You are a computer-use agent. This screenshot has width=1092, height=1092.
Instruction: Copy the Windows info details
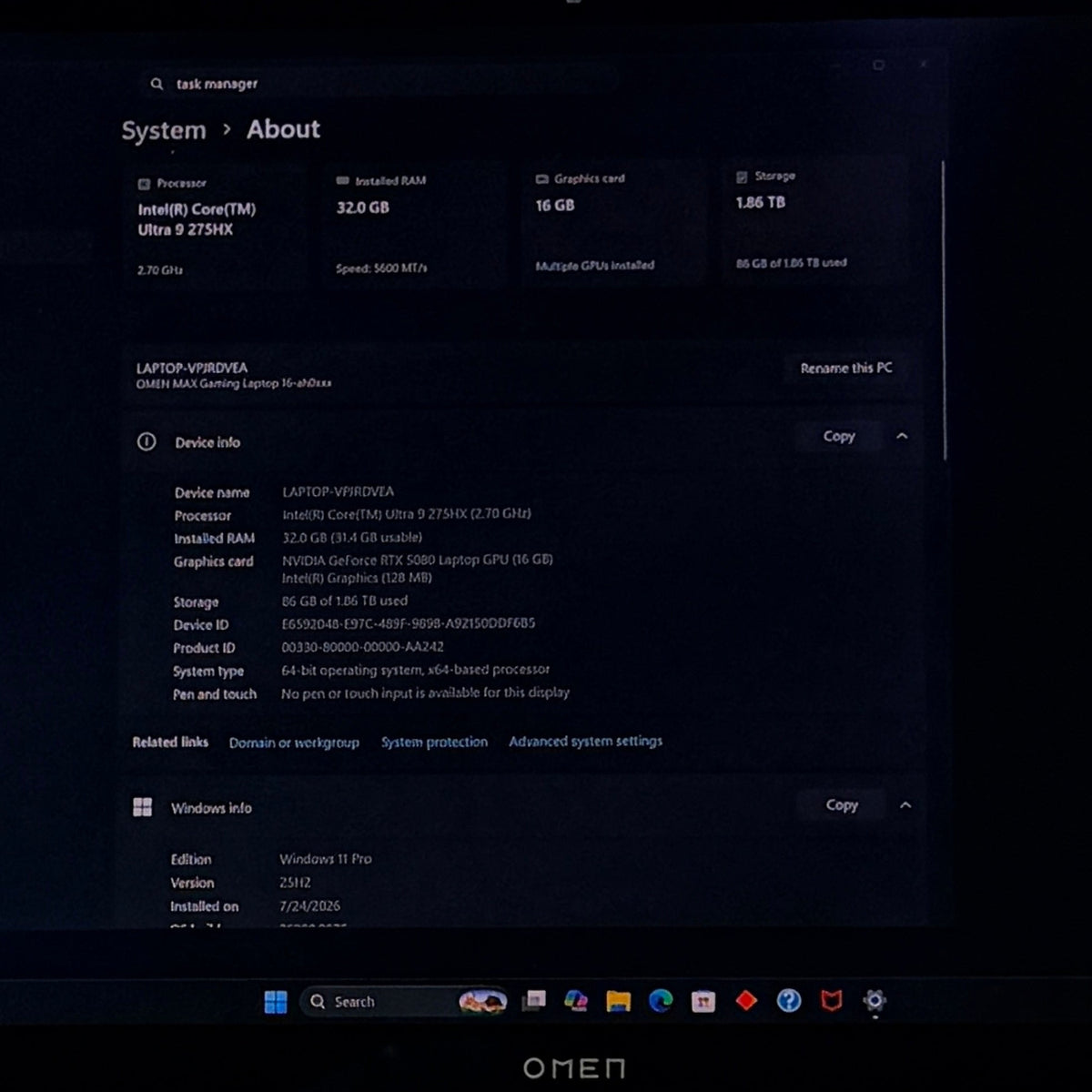(842, 804)
